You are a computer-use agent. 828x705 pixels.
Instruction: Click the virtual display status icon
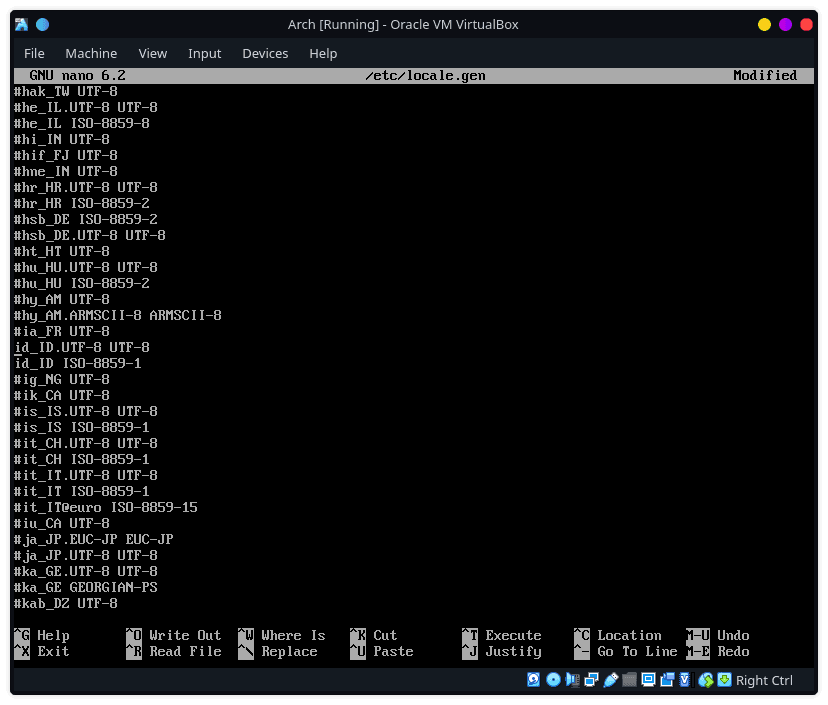tap(648, 680)
